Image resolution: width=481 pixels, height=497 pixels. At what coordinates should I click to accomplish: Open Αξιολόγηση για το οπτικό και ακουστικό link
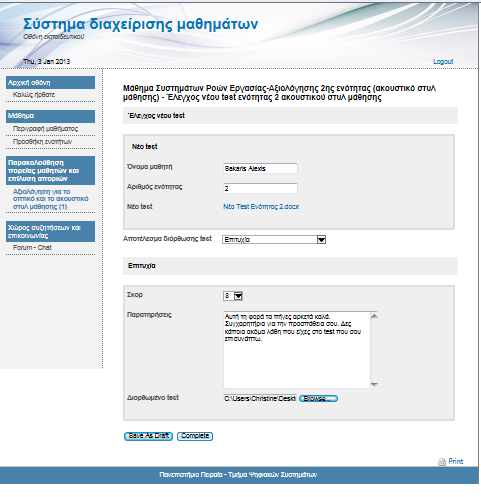click(x=51, y=199)
